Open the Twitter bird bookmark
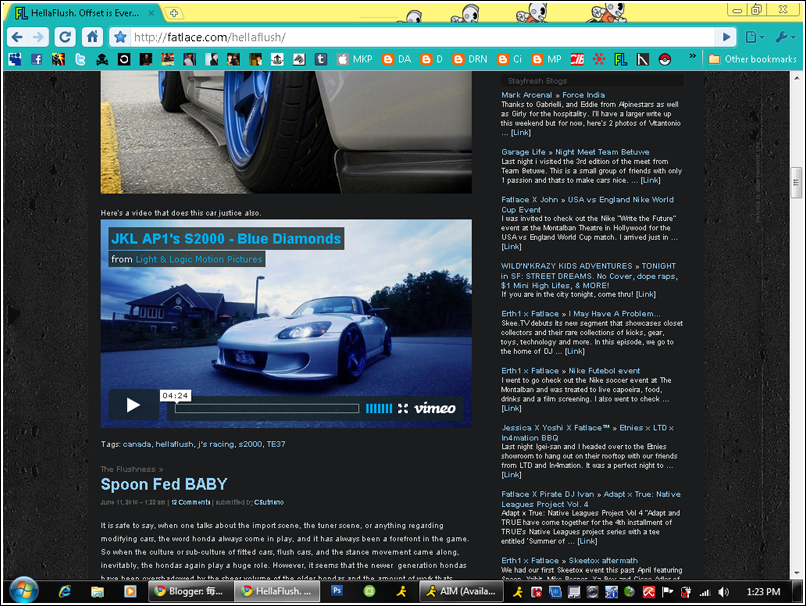806x606 pixels. tap(80, 59)
